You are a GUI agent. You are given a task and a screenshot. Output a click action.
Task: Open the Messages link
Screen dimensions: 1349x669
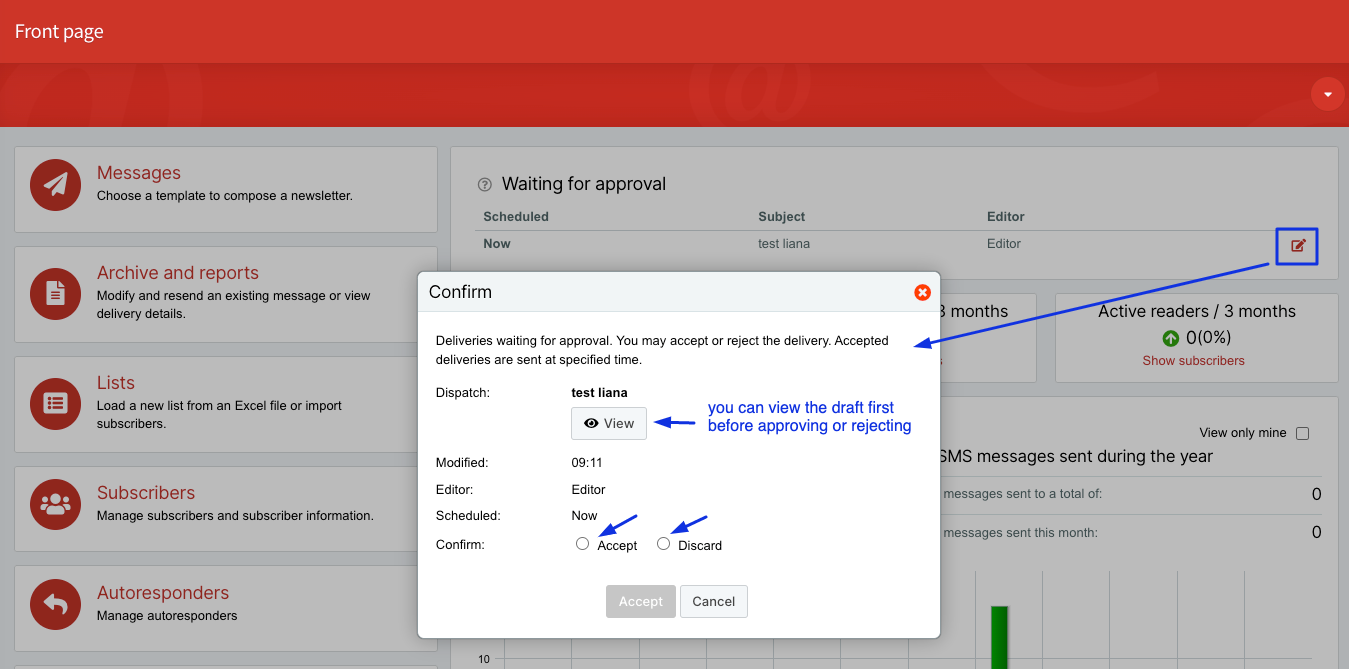139,173
